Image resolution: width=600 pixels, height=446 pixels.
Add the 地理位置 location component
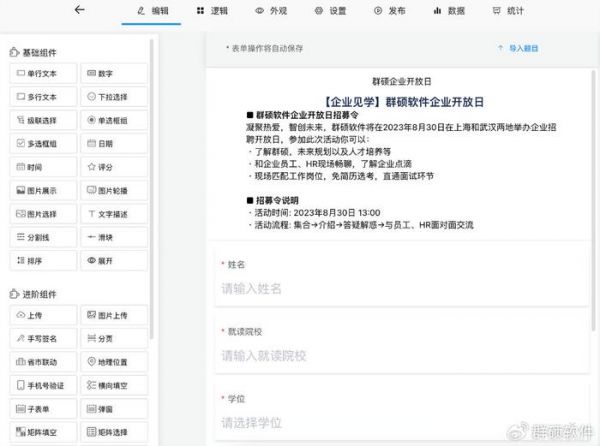[x=114, y=362]
